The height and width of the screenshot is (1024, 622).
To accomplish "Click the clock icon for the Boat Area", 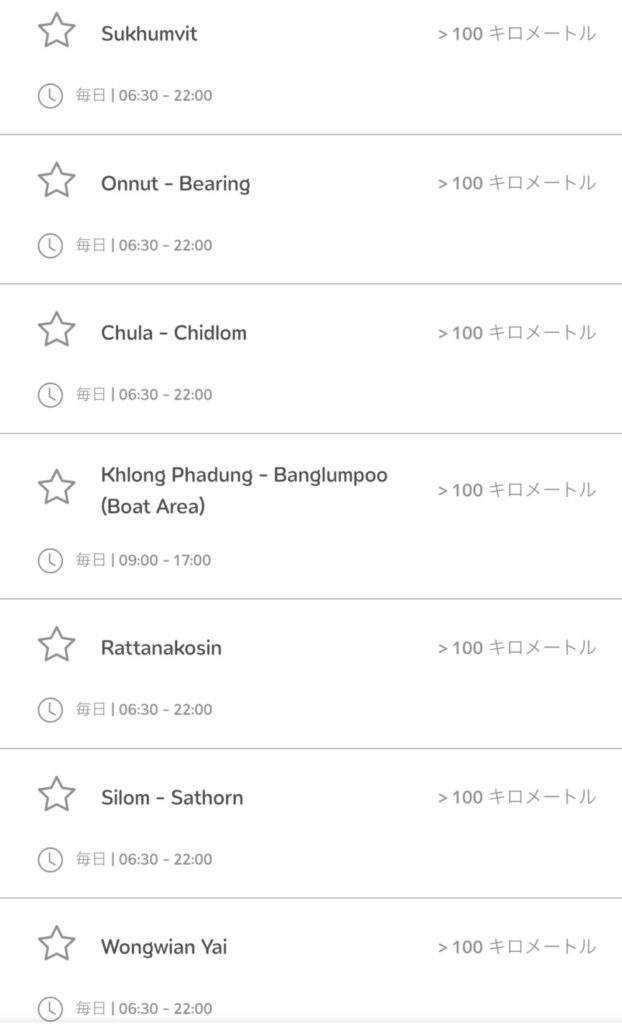I will 49,560.
